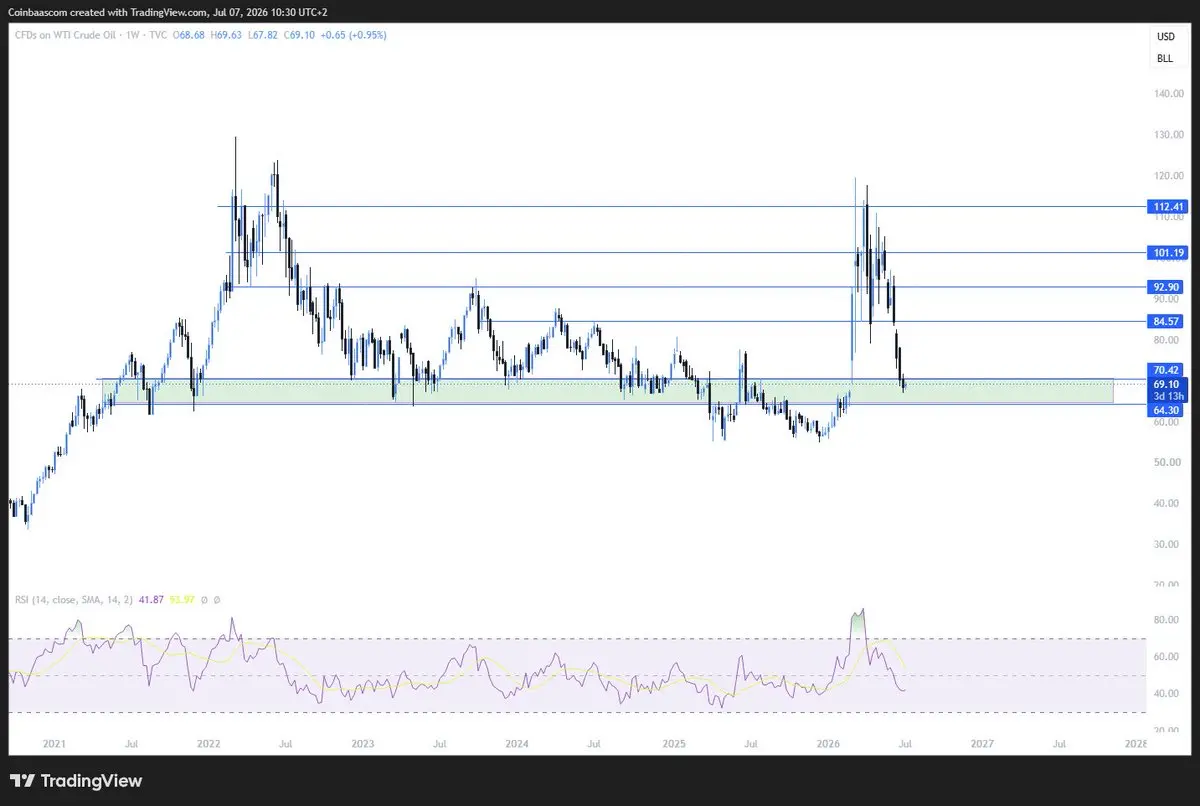Viewport: 1200px width, 806px height.
Task: Click the 2025 time axis label
Action: coord(673,744)
